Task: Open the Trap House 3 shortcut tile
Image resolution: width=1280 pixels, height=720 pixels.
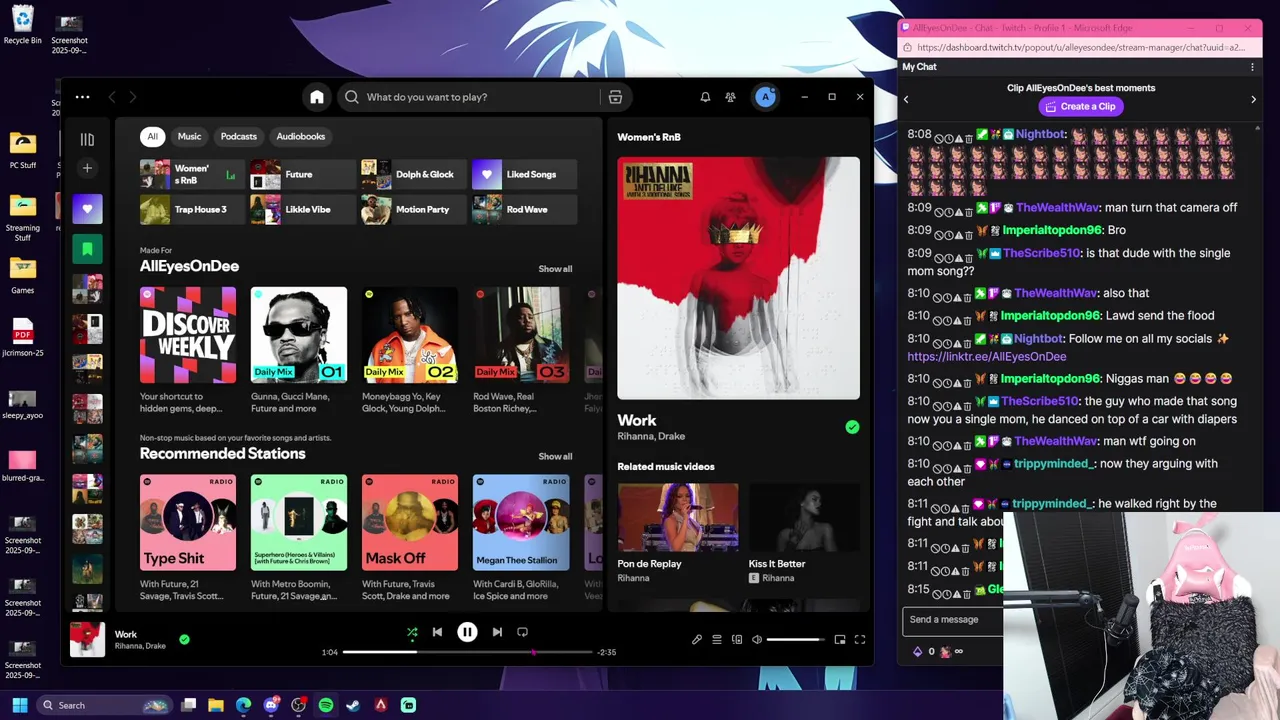Action: pyautogui.click(x=192, y=209)
